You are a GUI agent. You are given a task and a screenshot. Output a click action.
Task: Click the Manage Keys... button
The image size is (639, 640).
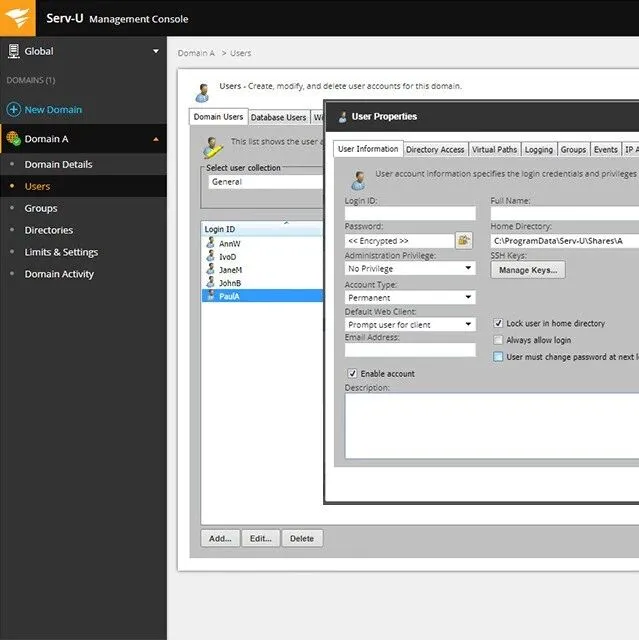tap(528, 270)
